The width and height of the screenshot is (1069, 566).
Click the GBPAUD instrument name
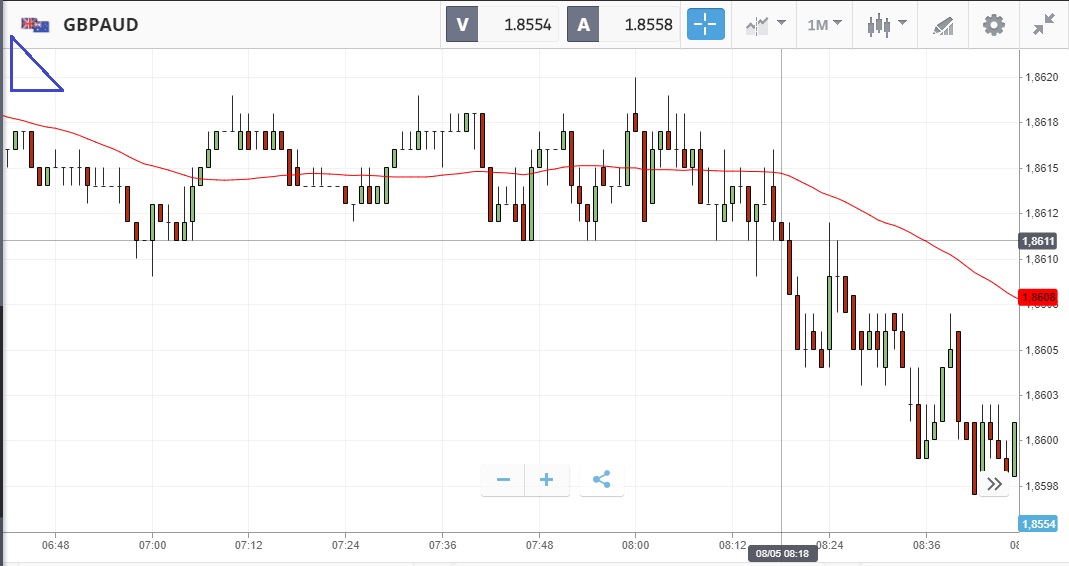click(x=101, y=25)
